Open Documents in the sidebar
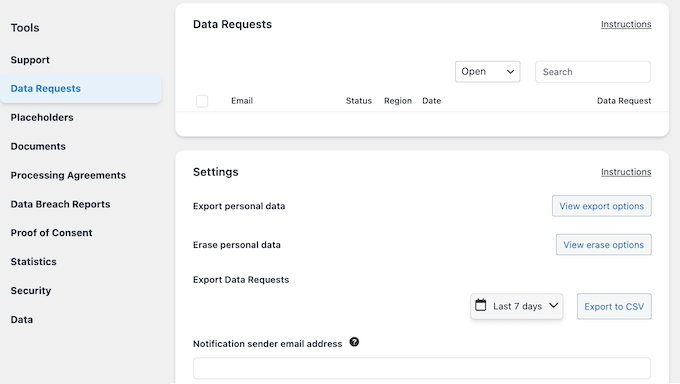 tap(38, 146)
